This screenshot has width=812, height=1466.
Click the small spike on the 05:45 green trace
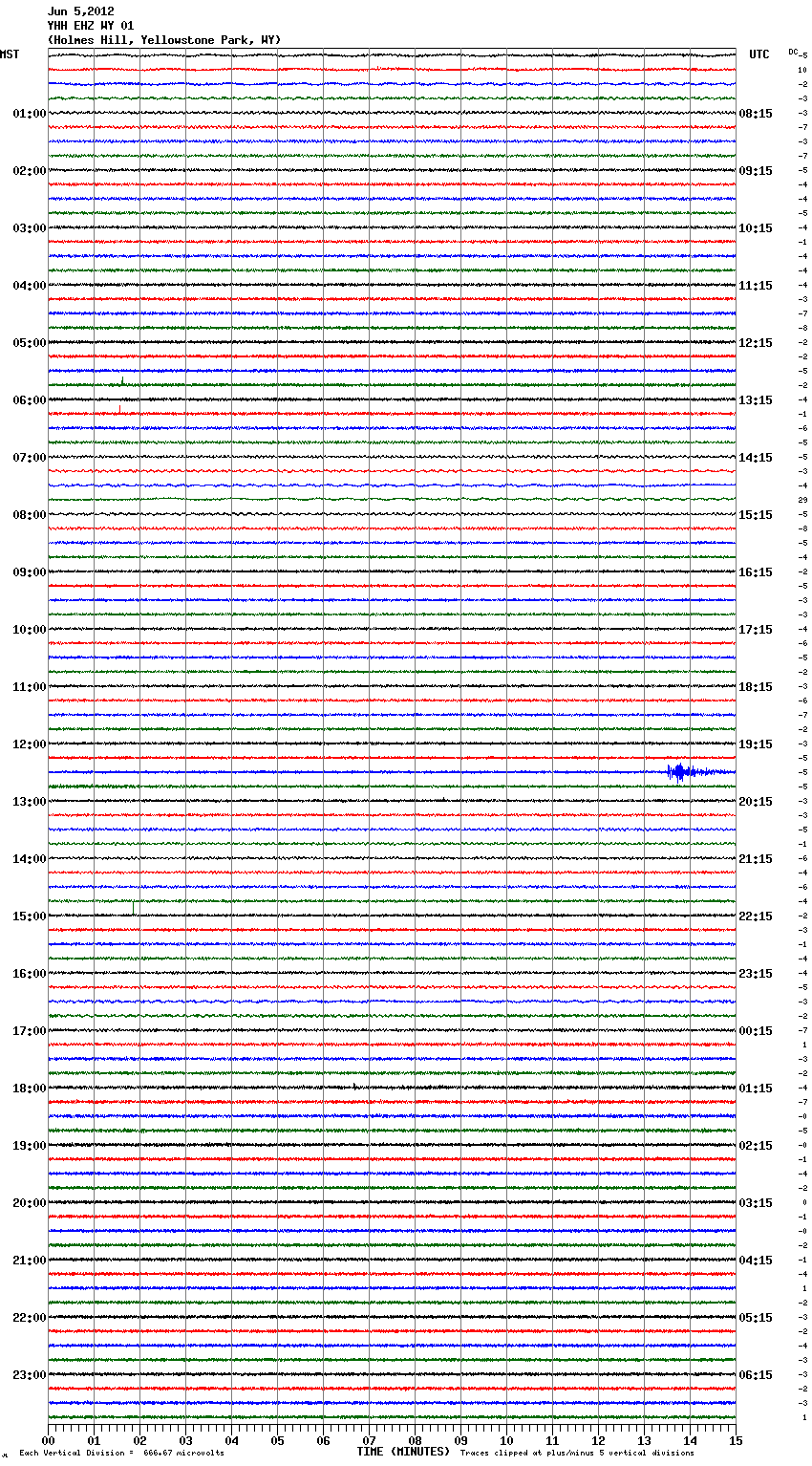(x=122, y=381)
